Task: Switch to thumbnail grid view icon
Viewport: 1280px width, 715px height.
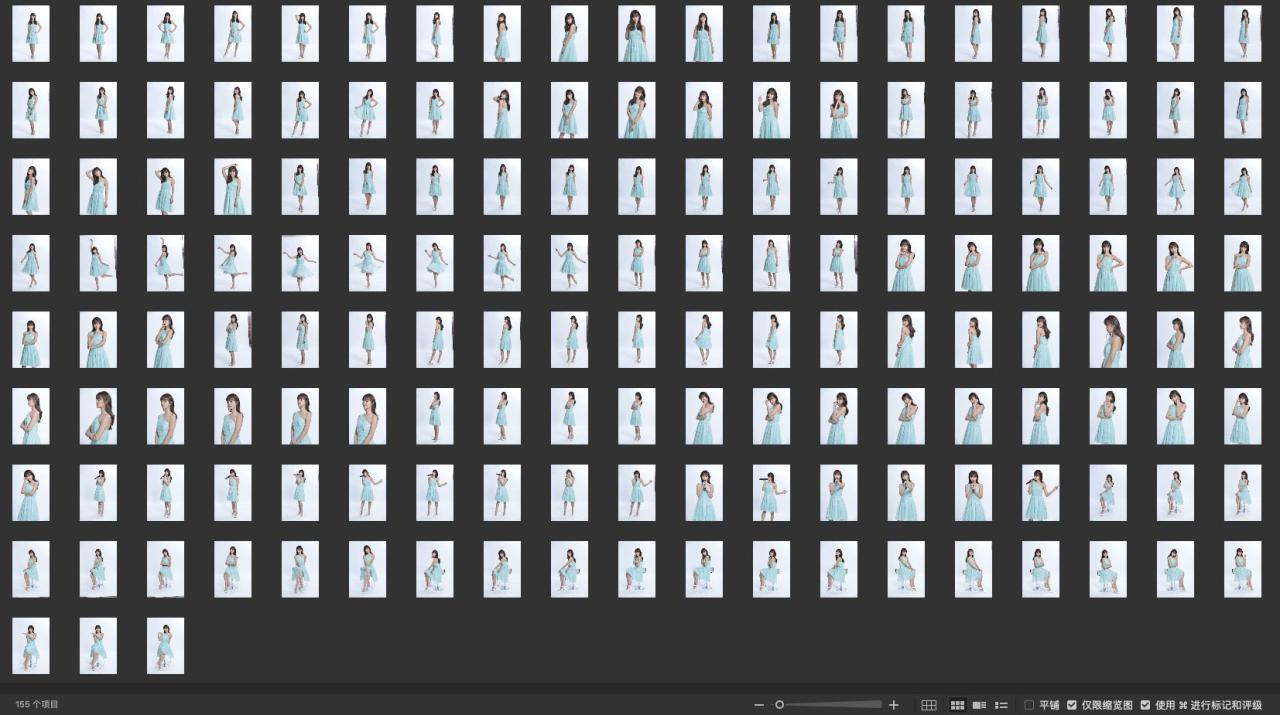Action: 957,705
